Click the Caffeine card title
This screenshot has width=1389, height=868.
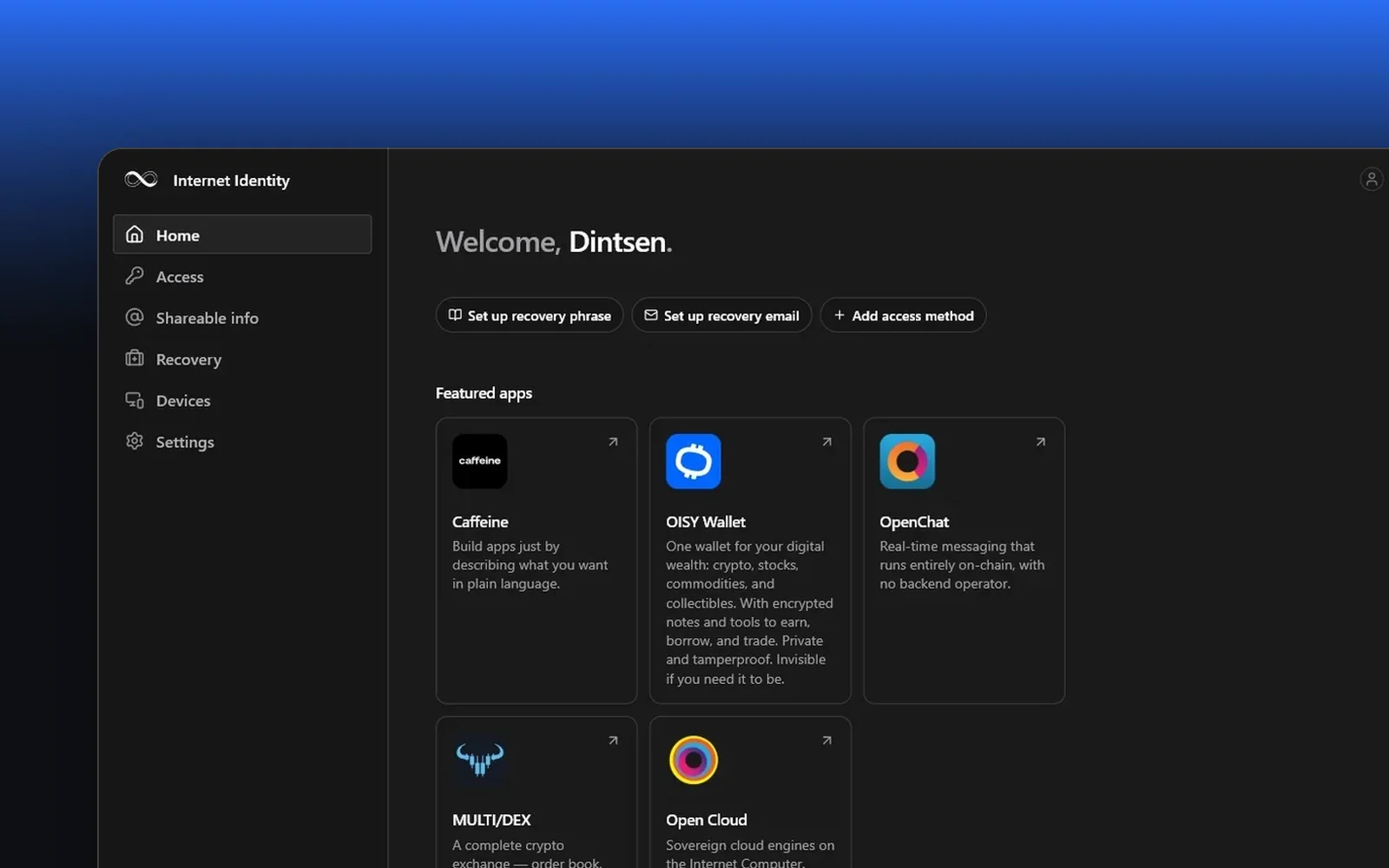coord(480,522)
